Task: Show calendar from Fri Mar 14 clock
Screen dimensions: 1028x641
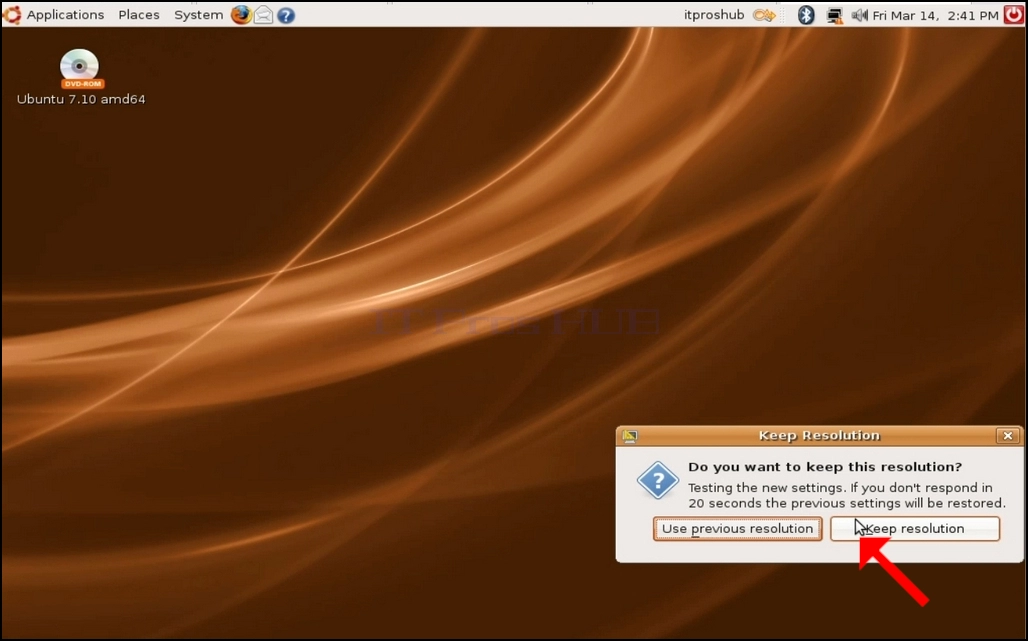Action: 936,15
